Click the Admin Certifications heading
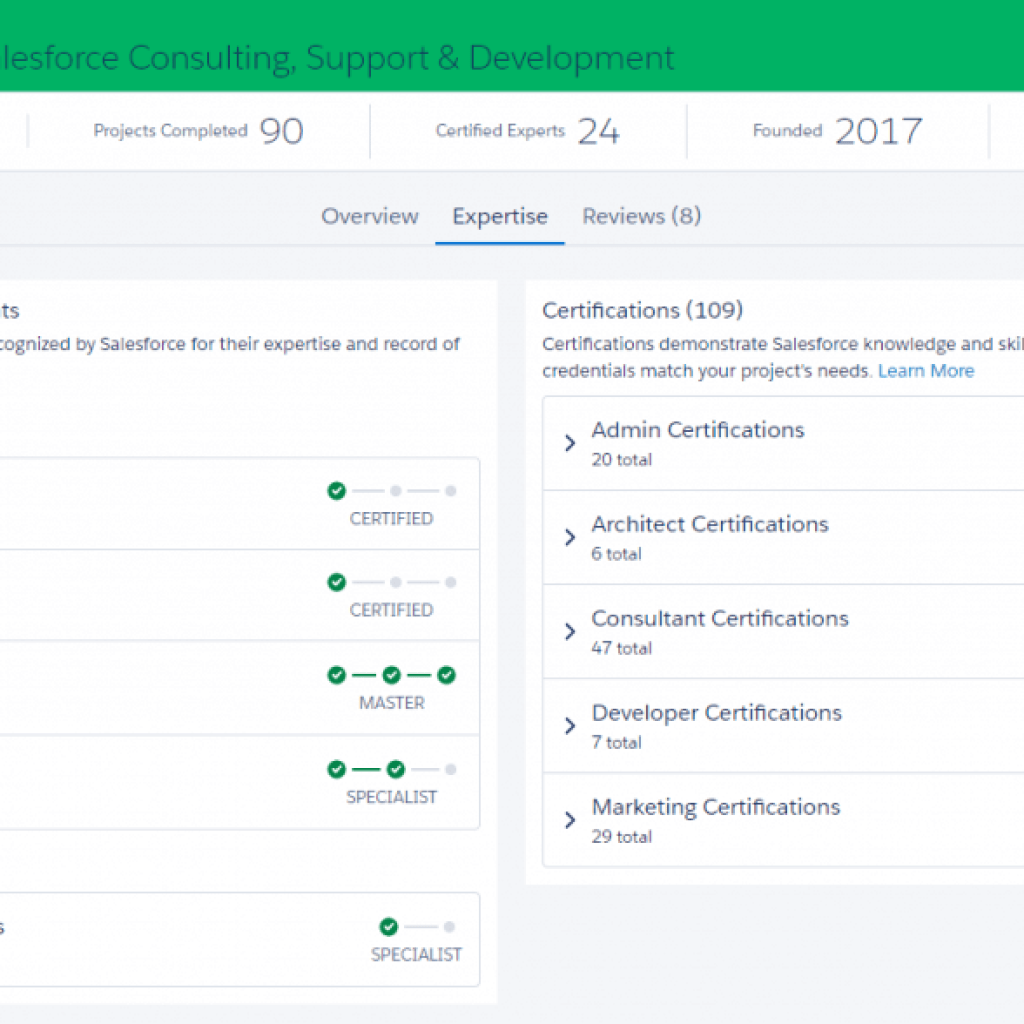 coord(697,430)
